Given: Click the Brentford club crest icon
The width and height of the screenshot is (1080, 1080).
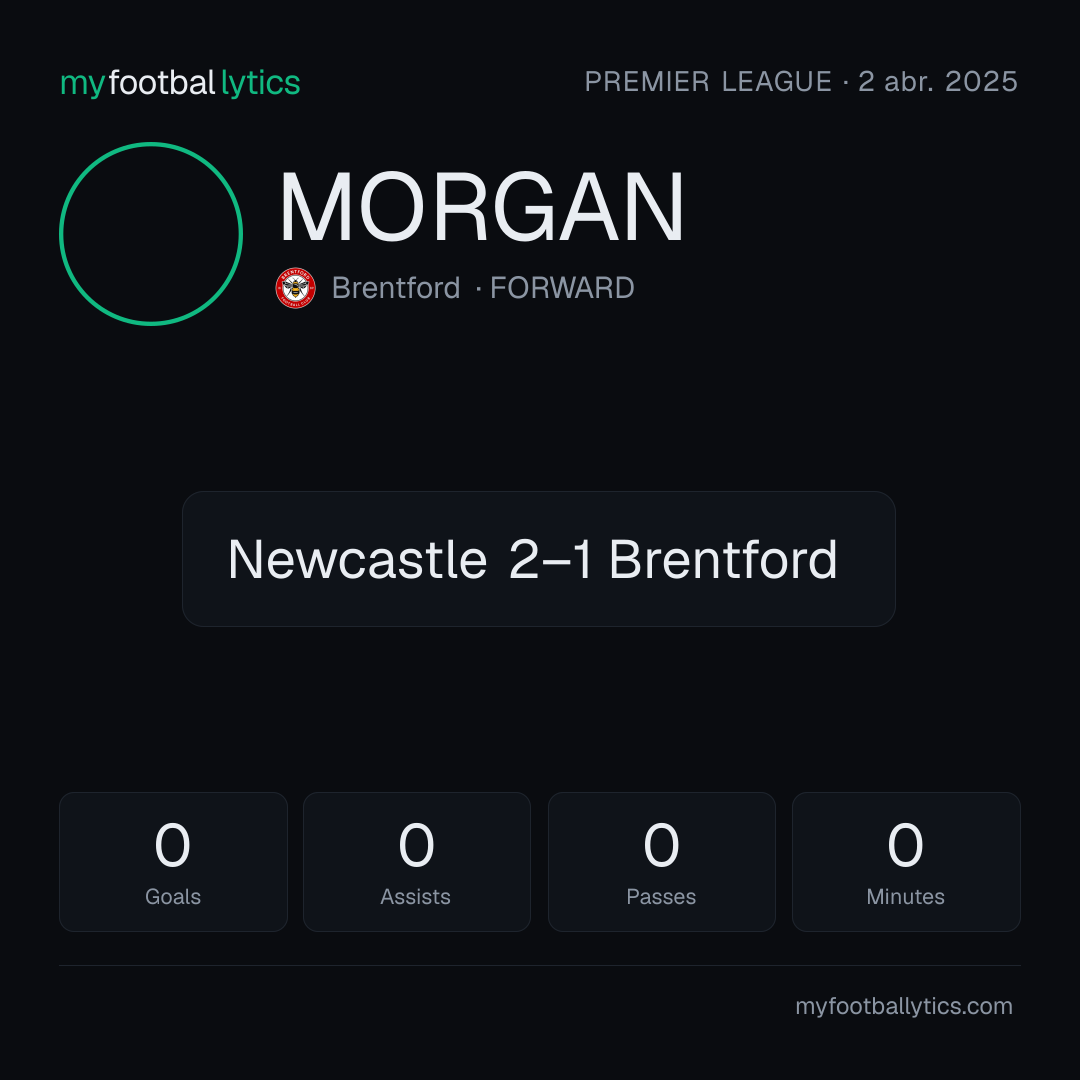Looking at the screenshot, I should click(295, 288).
